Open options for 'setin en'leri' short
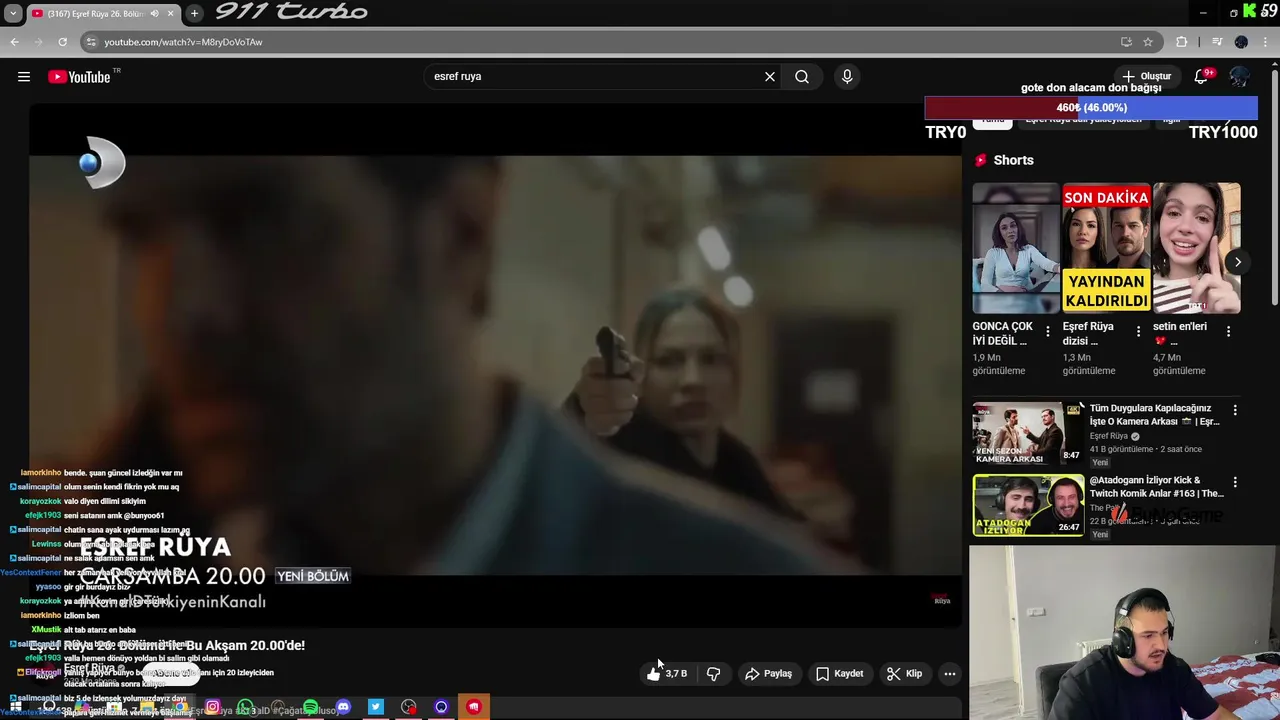This screenshot has height=720, width=1280. pyautogui.click(x=1228, y=331)
